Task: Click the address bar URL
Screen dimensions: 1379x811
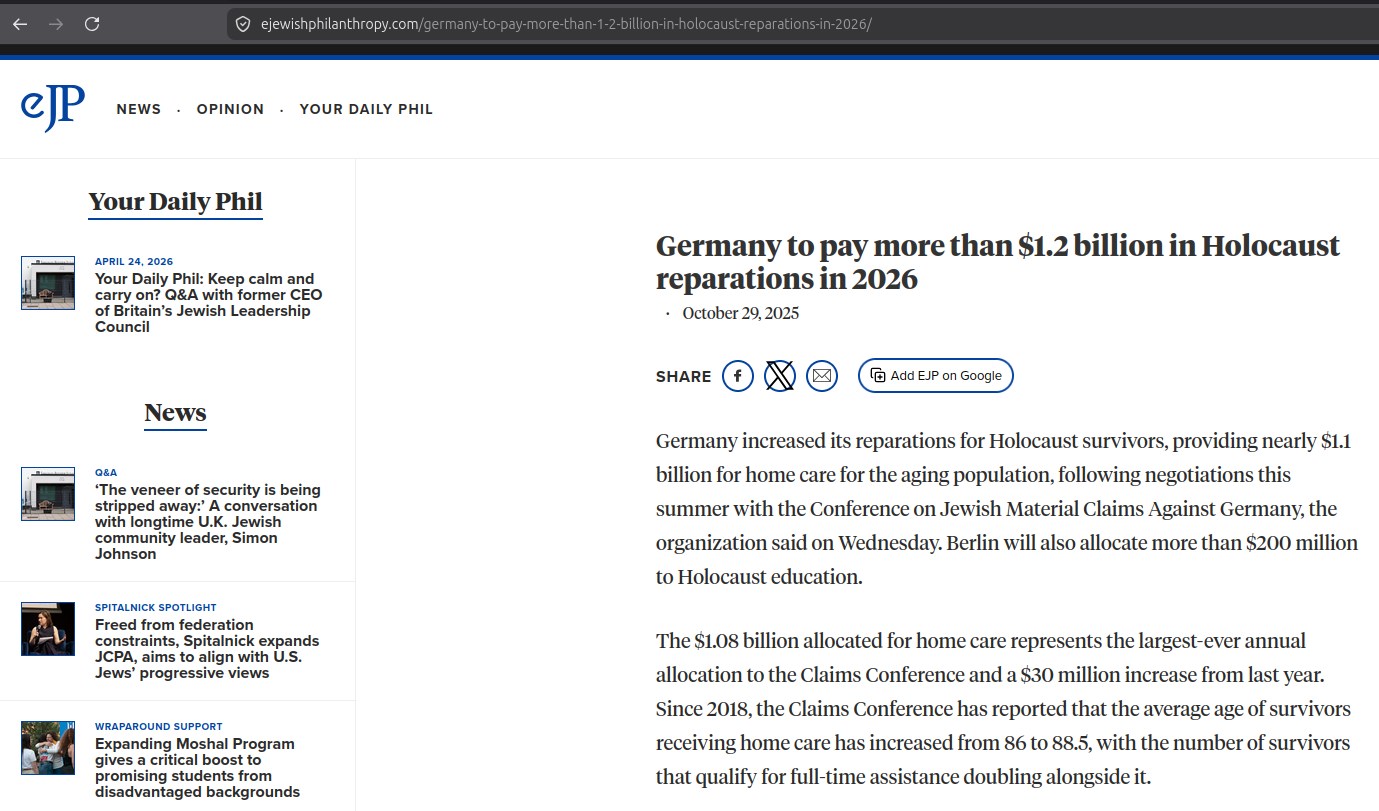Action: pos(565,24)
